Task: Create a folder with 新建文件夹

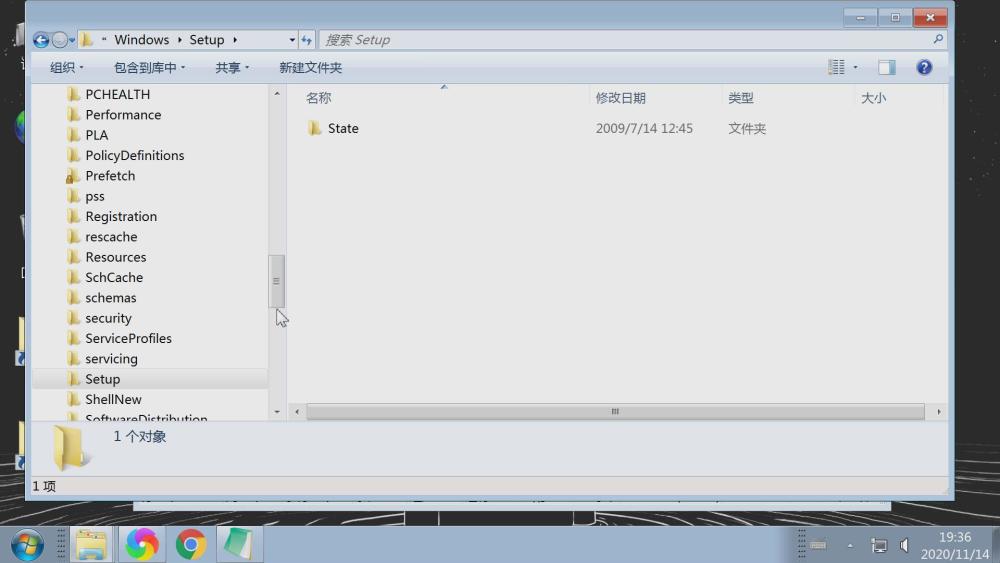Action: click(x=311, y=68)
